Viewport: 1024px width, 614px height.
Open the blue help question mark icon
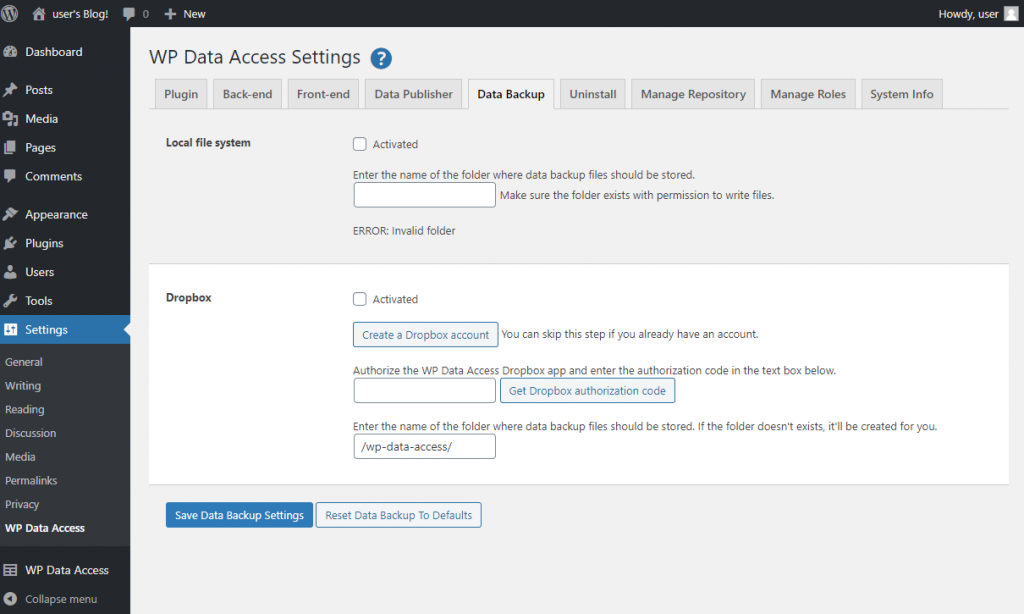(x=381, y=58)
